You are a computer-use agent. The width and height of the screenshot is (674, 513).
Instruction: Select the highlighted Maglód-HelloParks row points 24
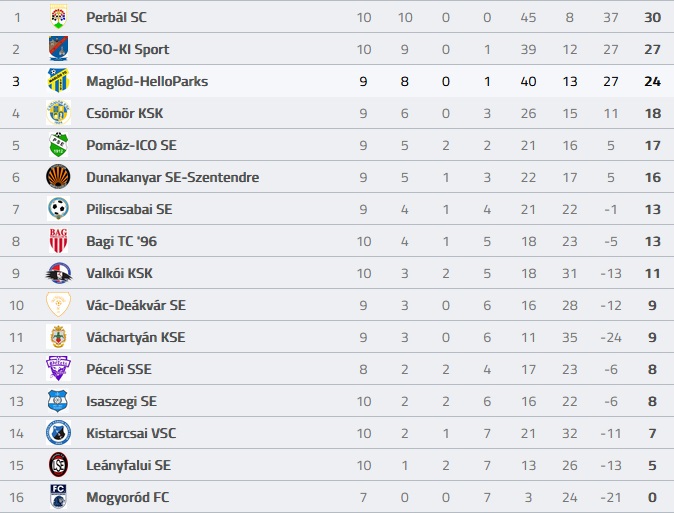point(652,81)
